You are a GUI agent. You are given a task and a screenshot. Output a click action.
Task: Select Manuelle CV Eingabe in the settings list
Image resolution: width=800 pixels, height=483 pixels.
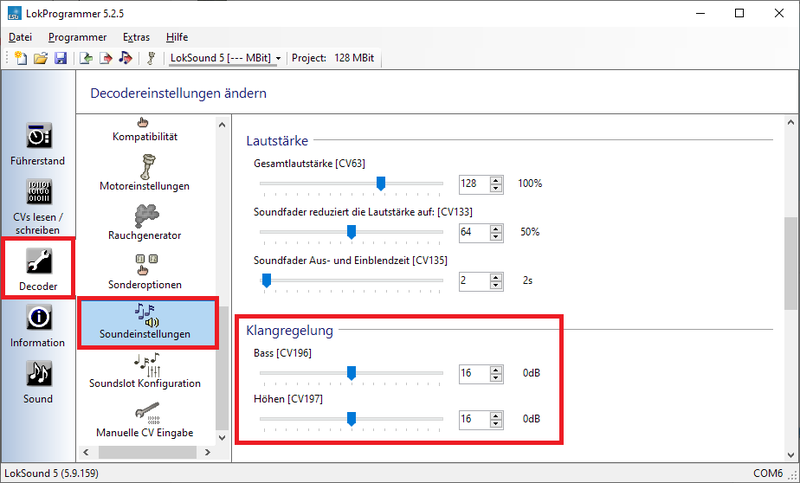[x=145, y=420]
